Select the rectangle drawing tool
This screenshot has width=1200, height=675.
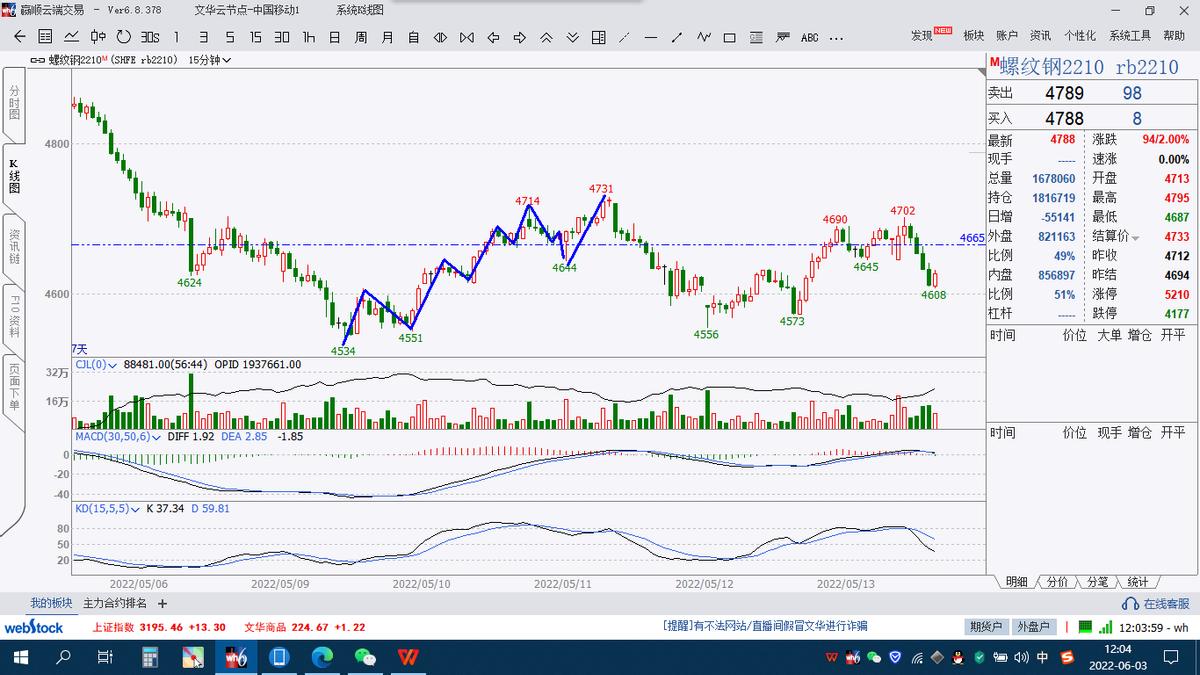point(730,37)
